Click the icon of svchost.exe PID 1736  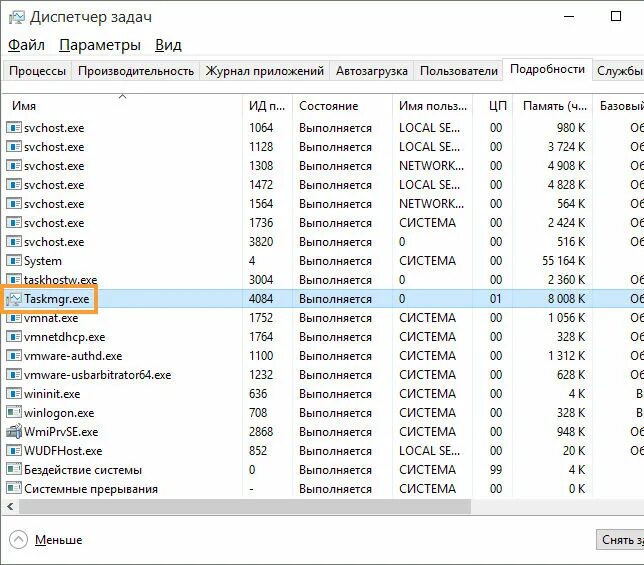click(x=14, y=223)
